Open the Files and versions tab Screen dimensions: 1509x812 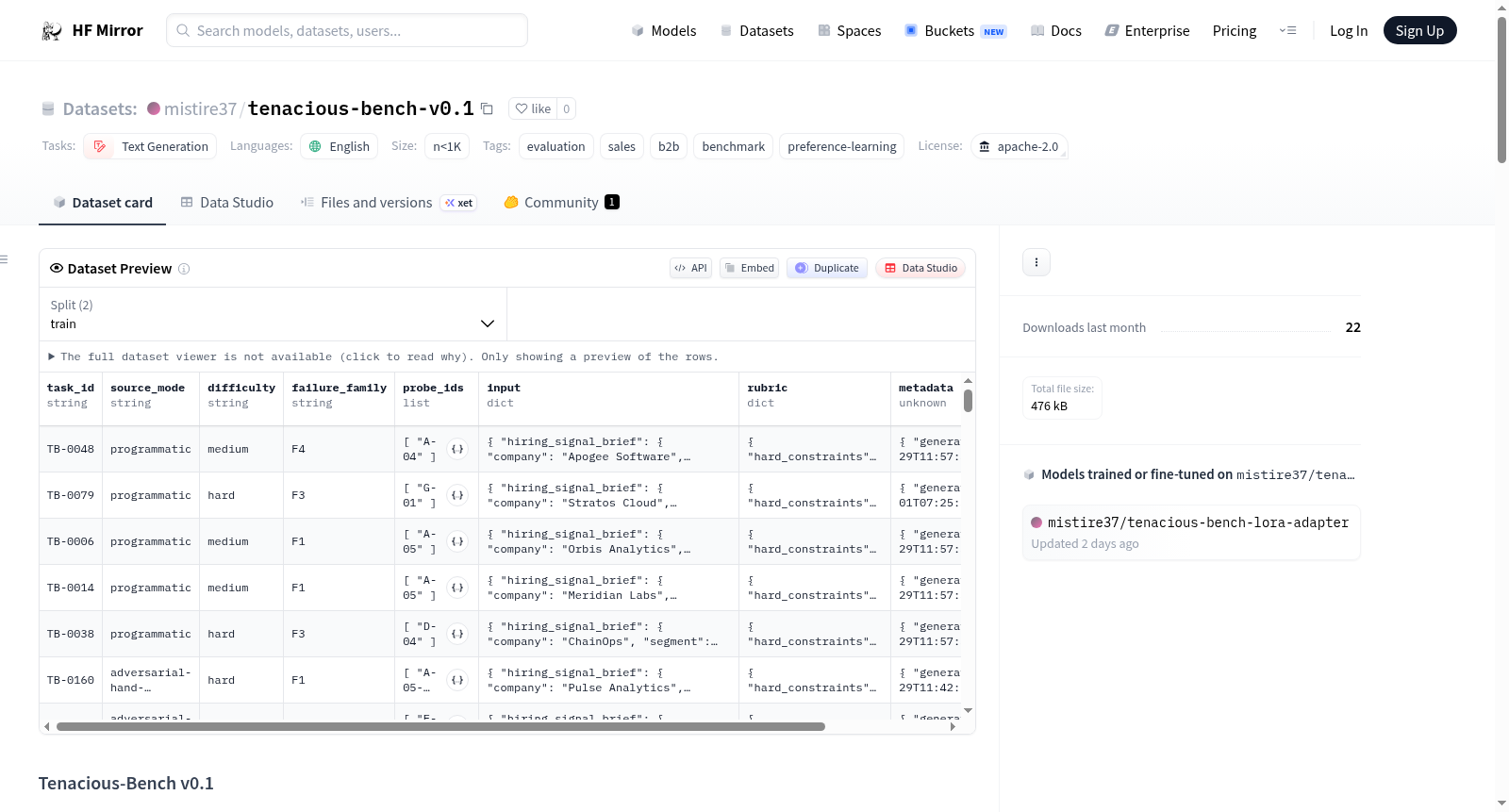point(389,203)
